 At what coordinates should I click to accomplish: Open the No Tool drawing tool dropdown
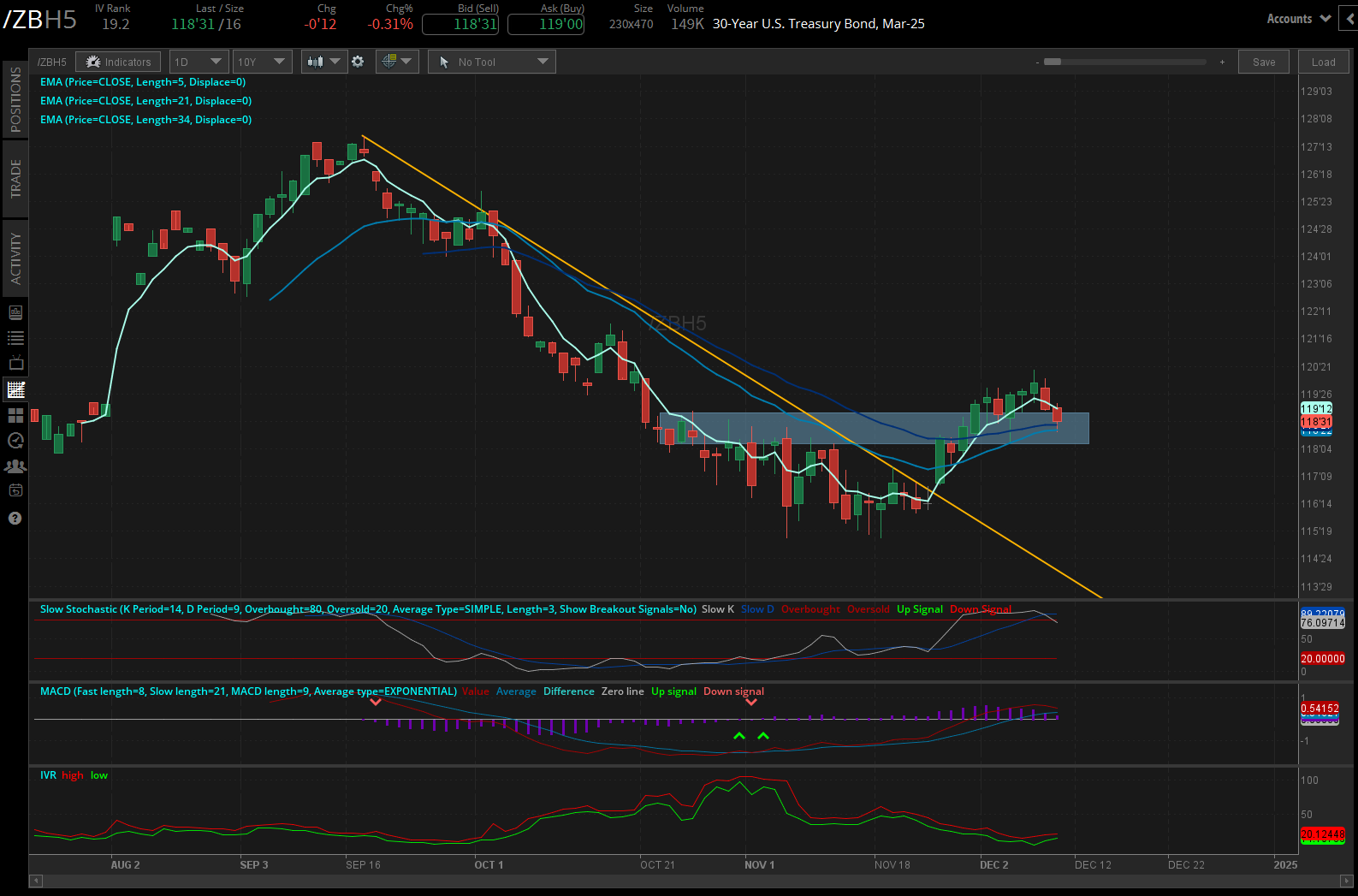coord(492,62)
